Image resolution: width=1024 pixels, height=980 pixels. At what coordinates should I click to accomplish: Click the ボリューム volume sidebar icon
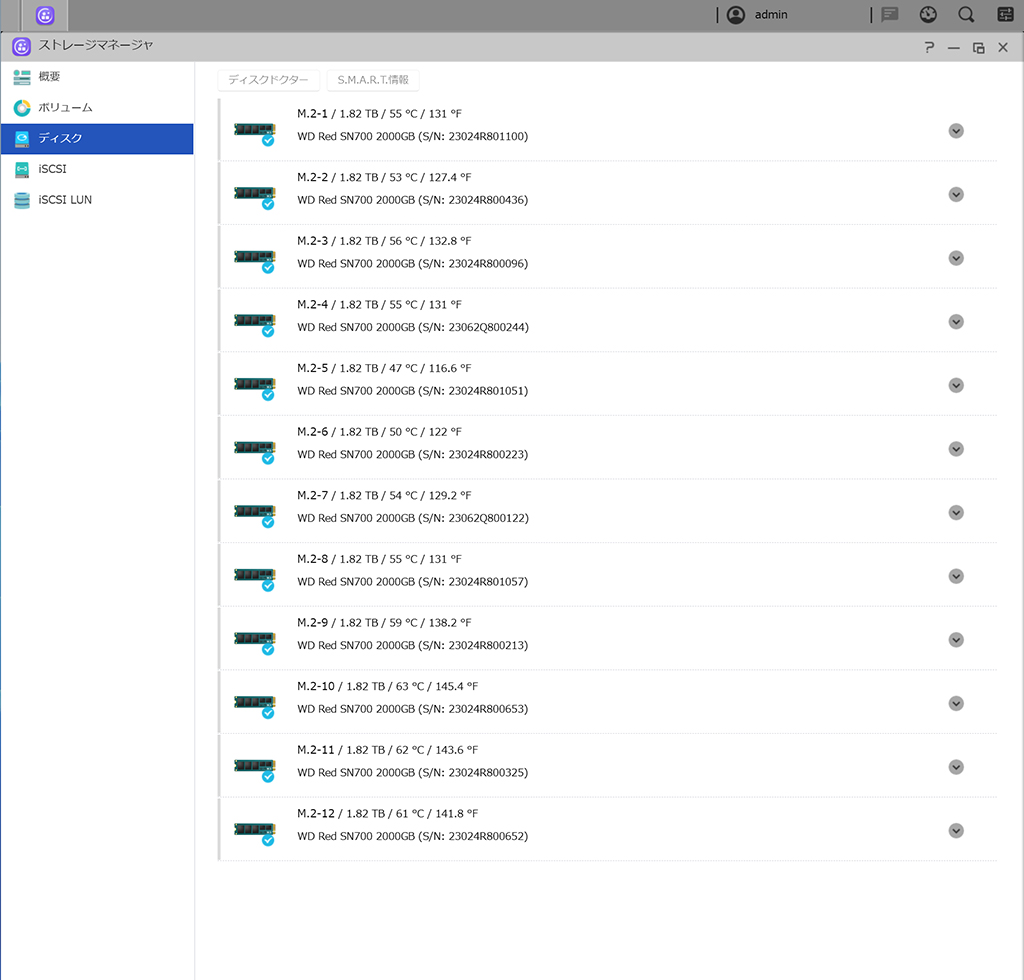click(x=22, y=108)
